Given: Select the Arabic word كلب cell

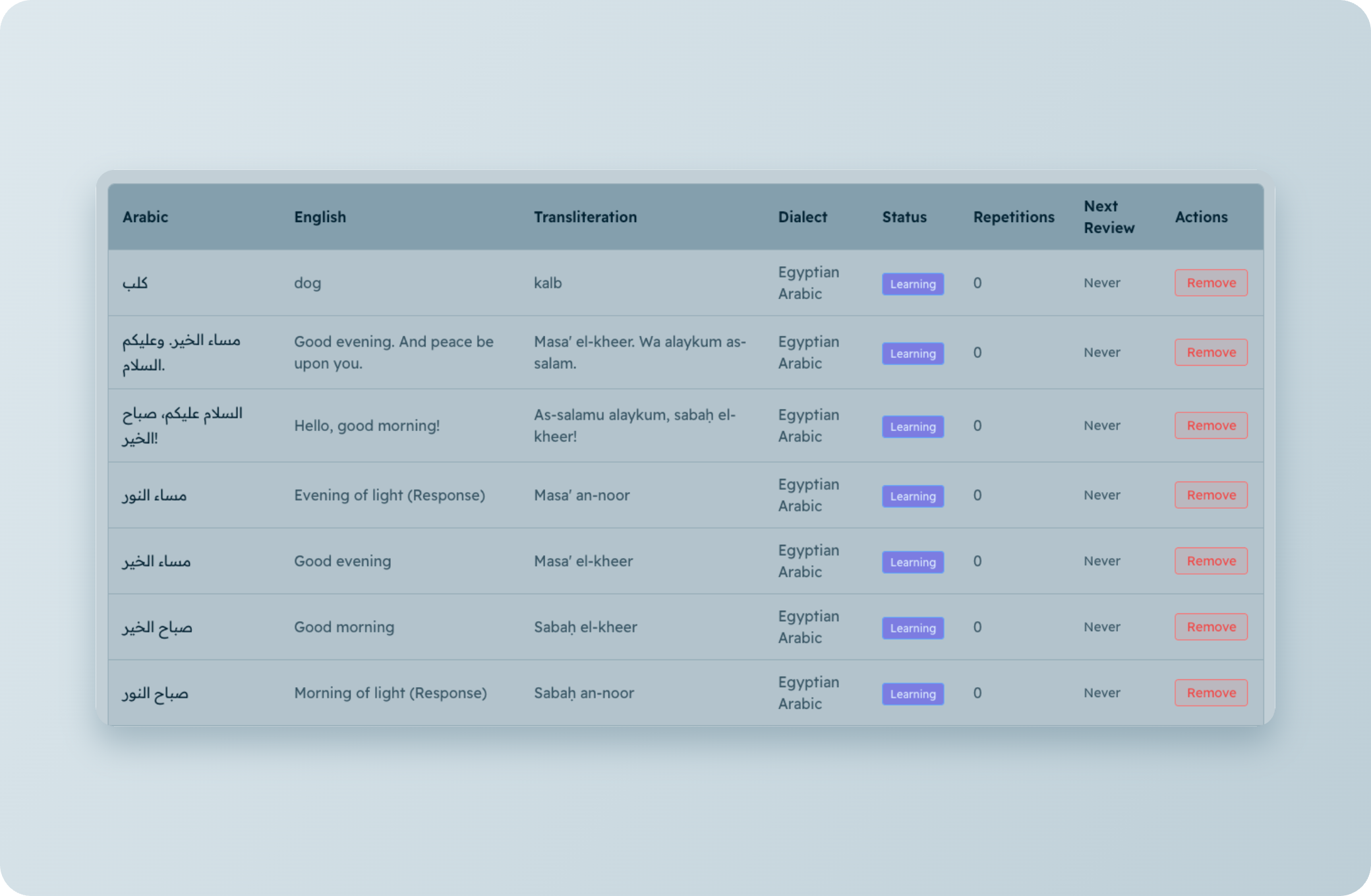Looking at the screenshot, I should tap(135, 283).
